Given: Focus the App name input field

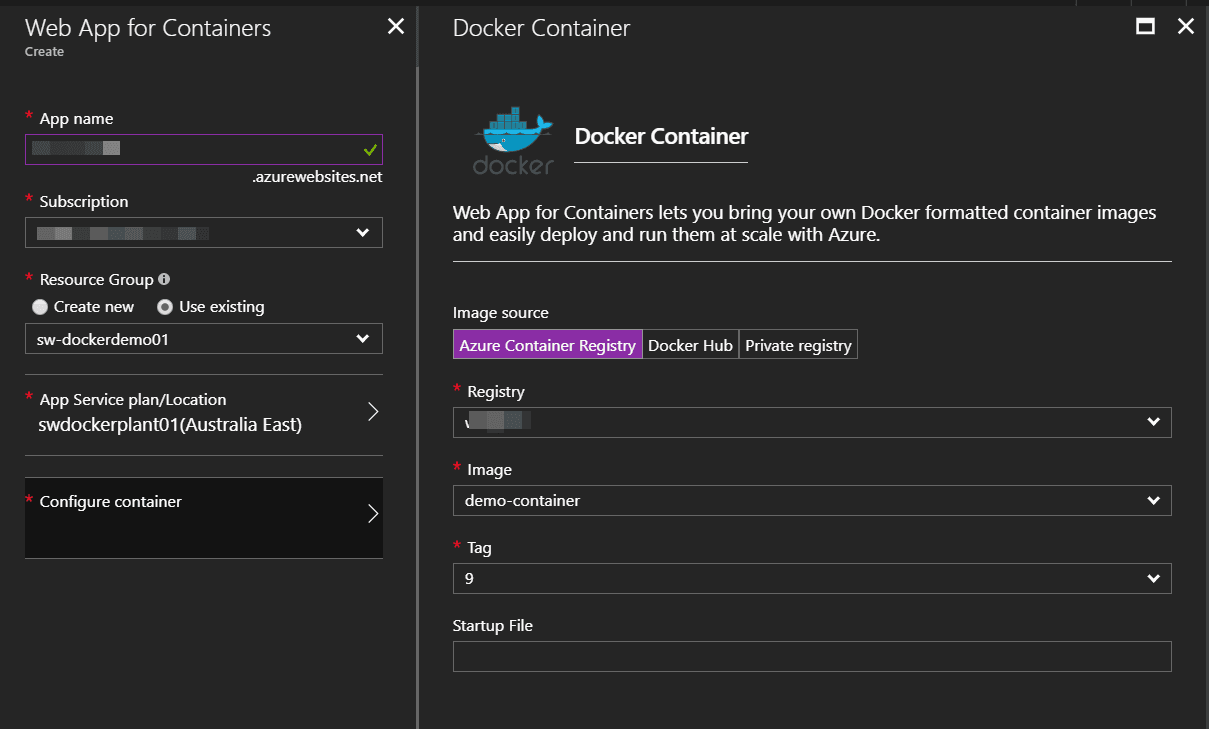Looking at the screenshot, I should (x=204, y=149).
